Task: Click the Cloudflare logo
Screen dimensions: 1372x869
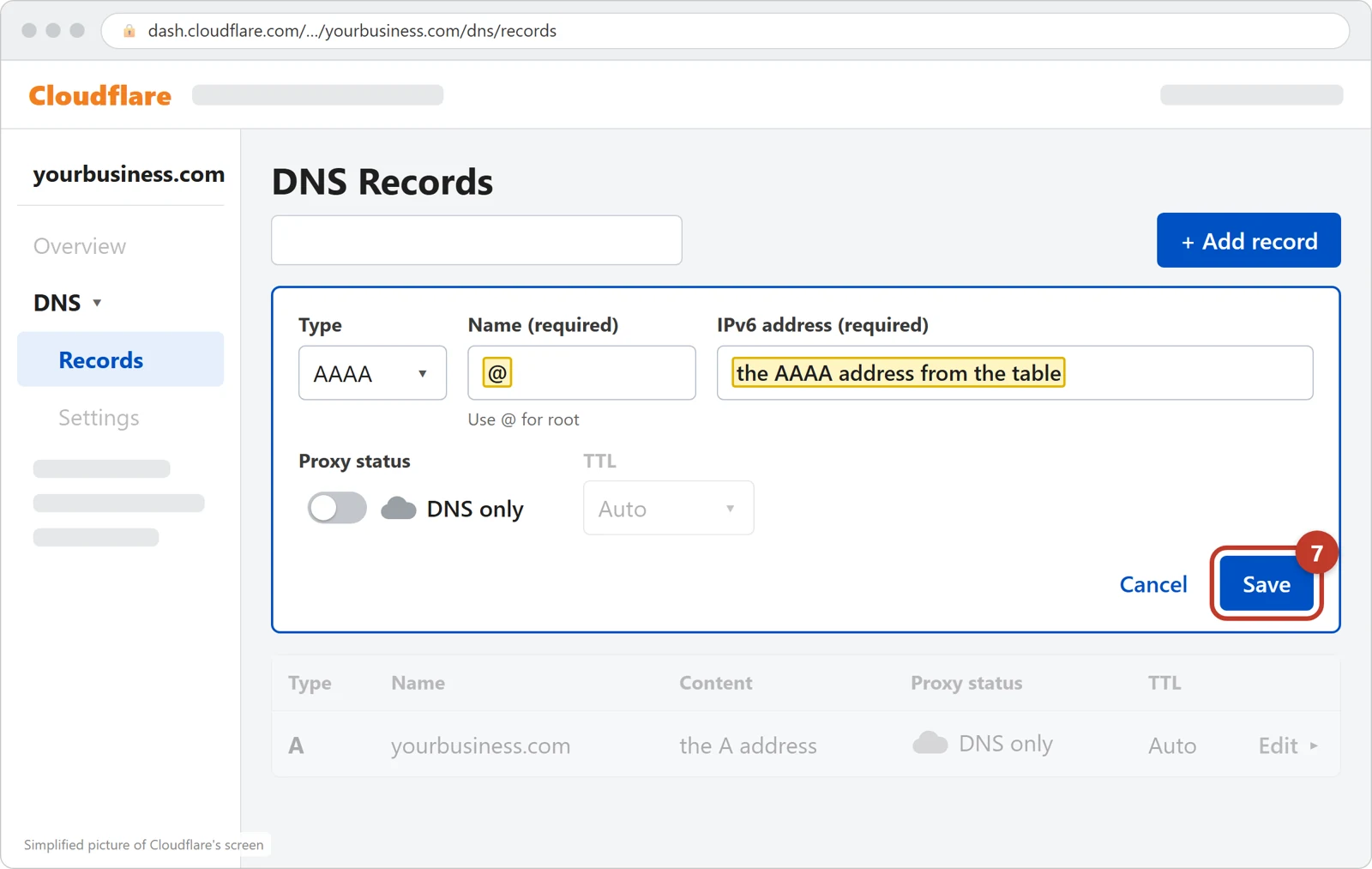Action: click(x=99, y=95)
